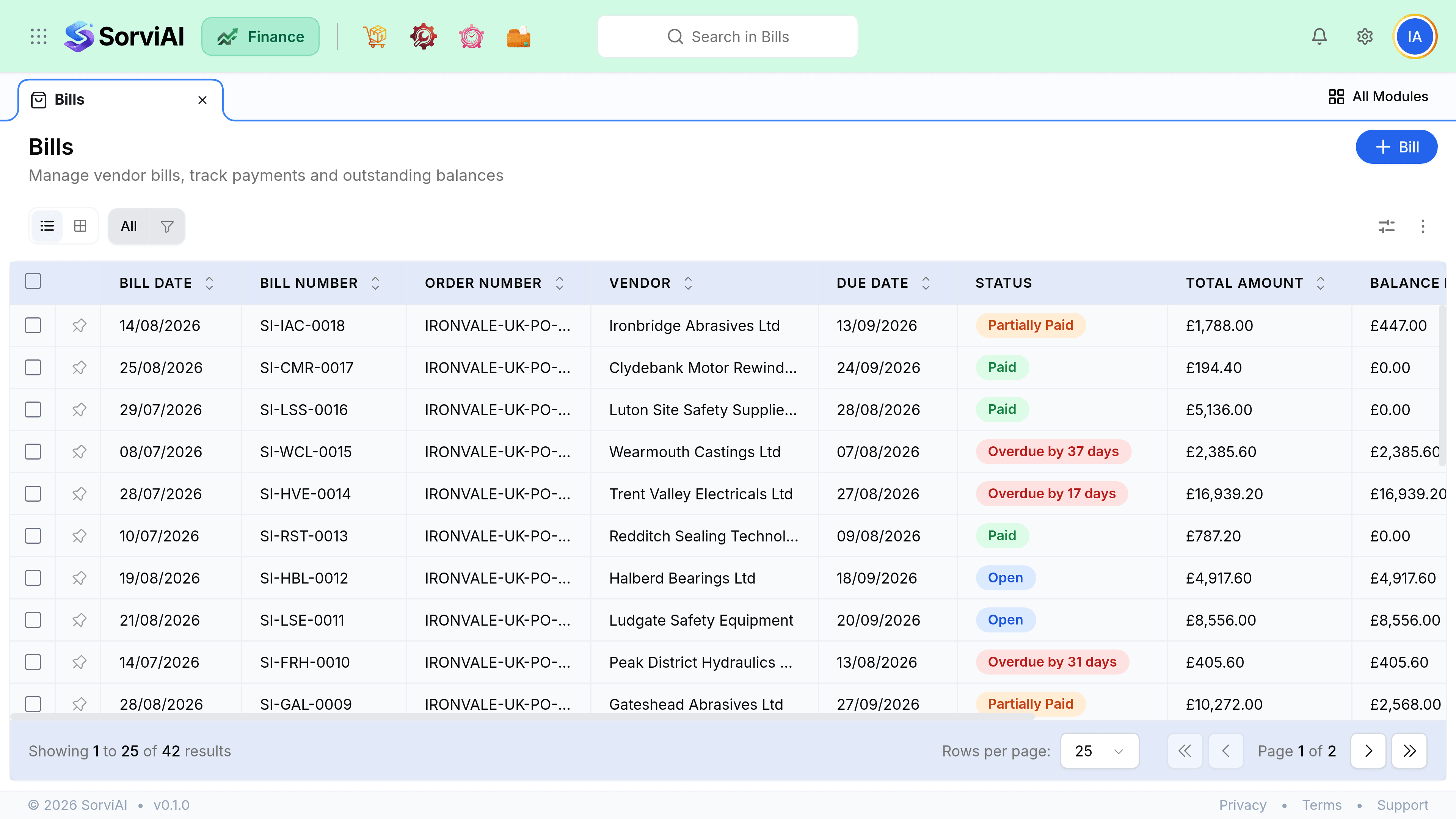
Task: Pin the SI-LSE-0011 bill row
Action: [79, 620]
